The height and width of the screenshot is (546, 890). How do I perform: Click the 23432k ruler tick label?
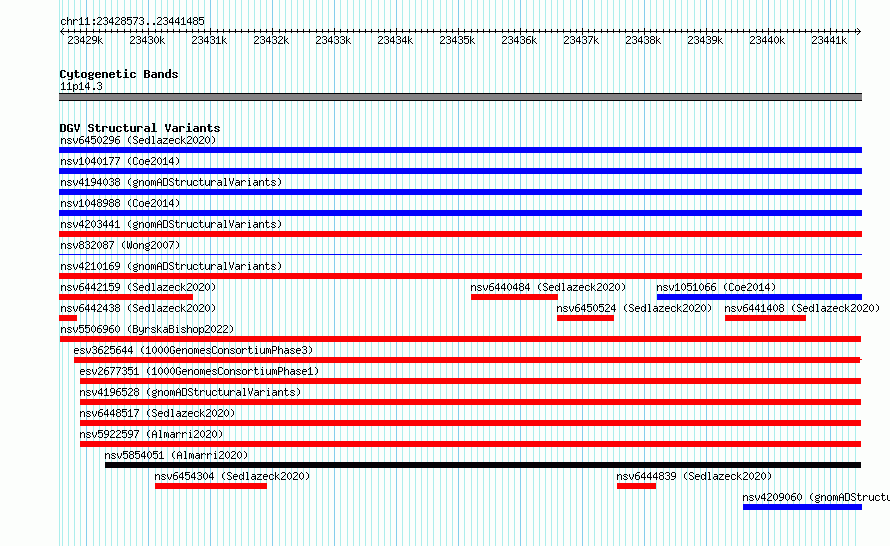[271, 40]
